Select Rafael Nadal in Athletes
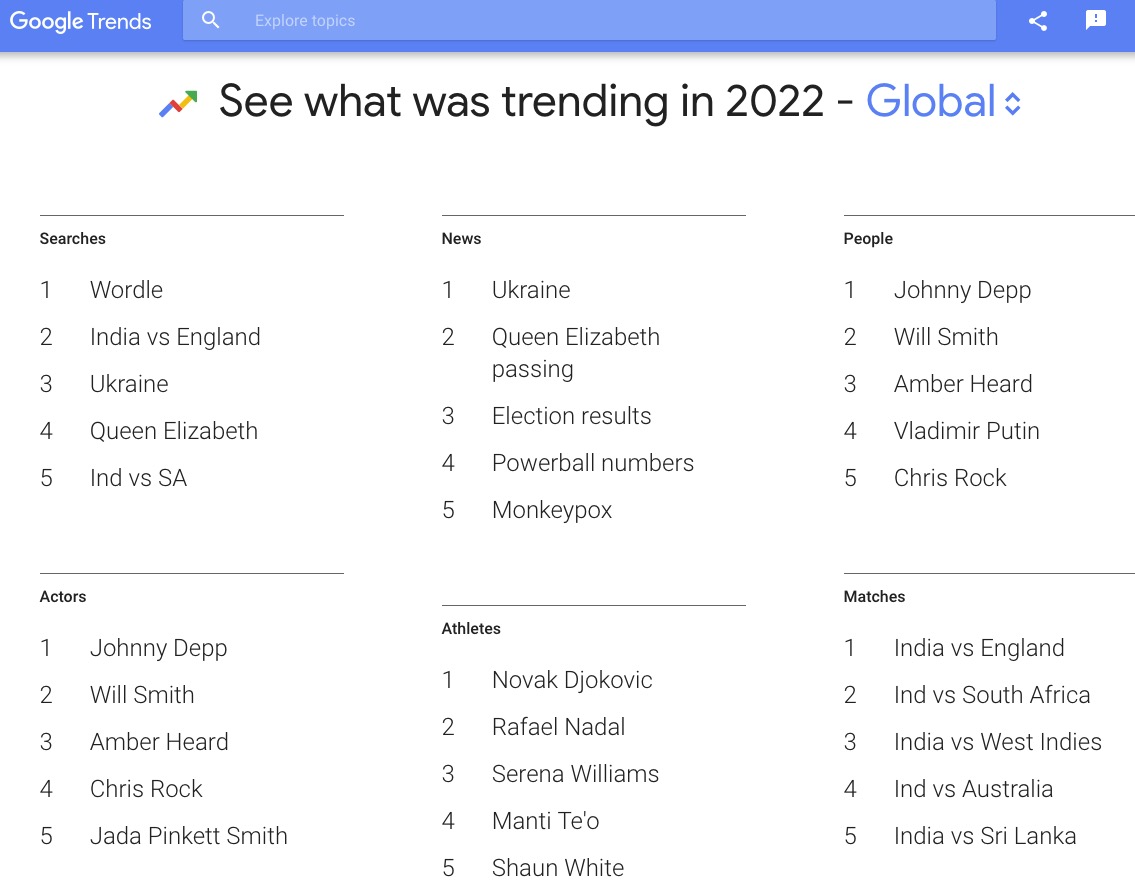The width and height of the screenshot is (1135, 892). pyautogui.click(x=558, y=727)
